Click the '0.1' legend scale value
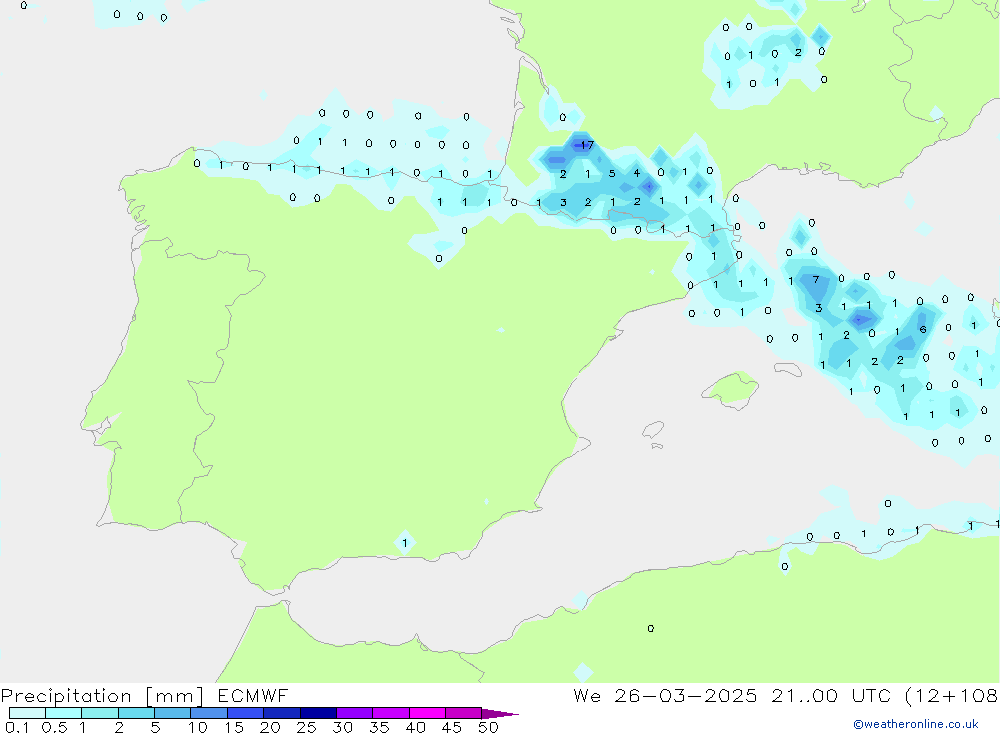This screenshot has width=1000, height=733. (x=17, y=727)
